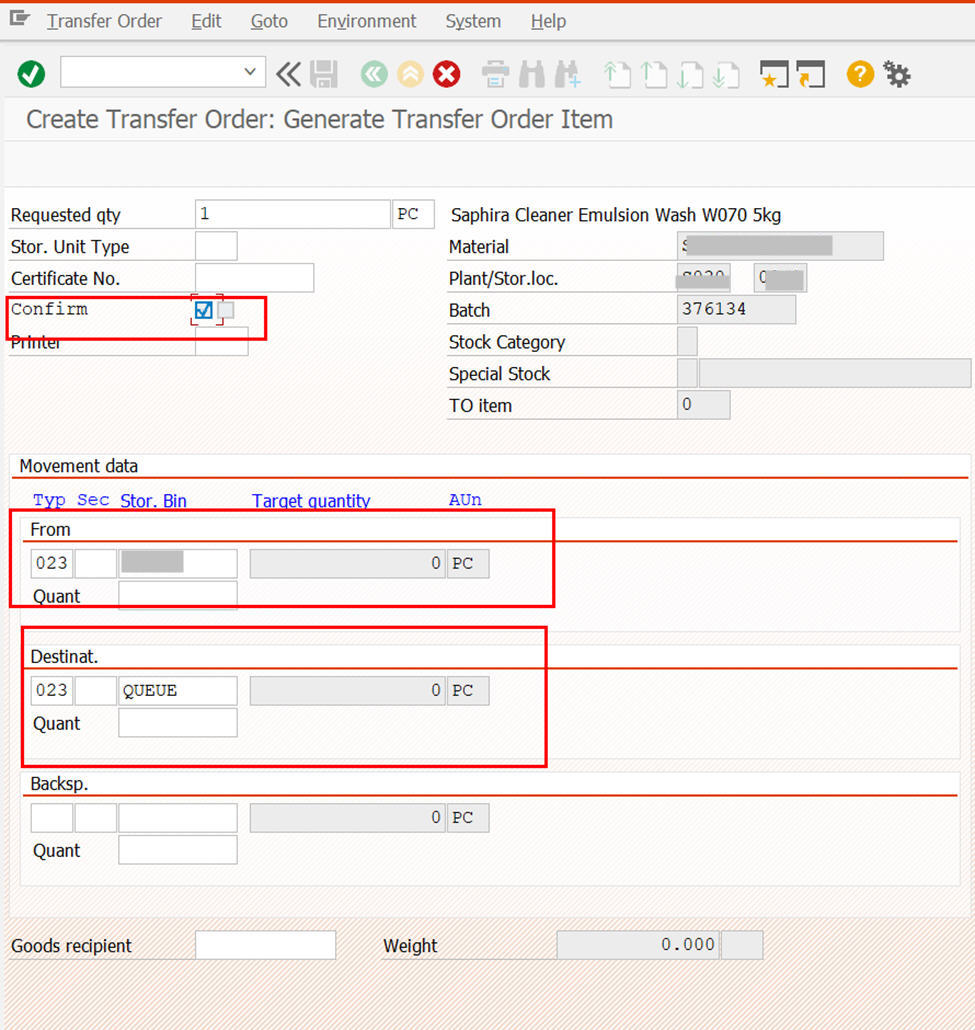The image size is (975, 1030).
Task: Click the Destinat. bin field showing QUEUE
Action: (177, 691)
